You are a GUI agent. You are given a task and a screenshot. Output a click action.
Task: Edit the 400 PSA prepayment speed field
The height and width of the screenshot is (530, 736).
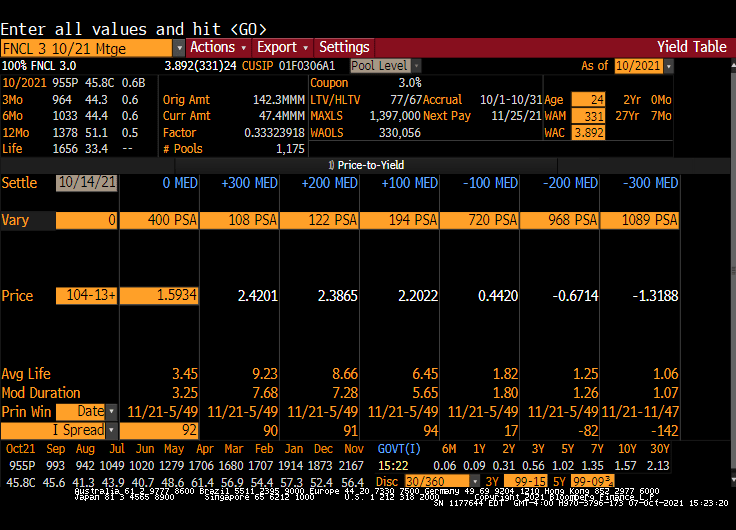pos(160,220)
